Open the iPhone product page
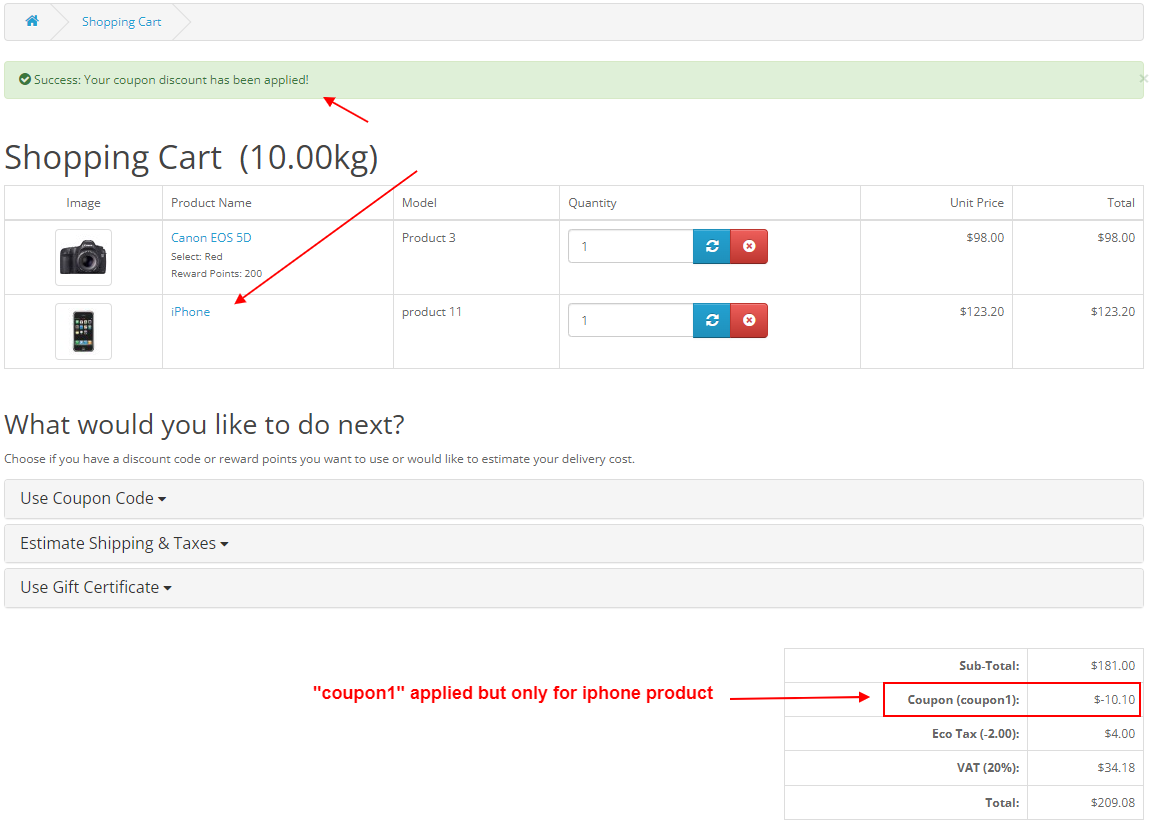Screen dimensions: 1151x824 190,311
